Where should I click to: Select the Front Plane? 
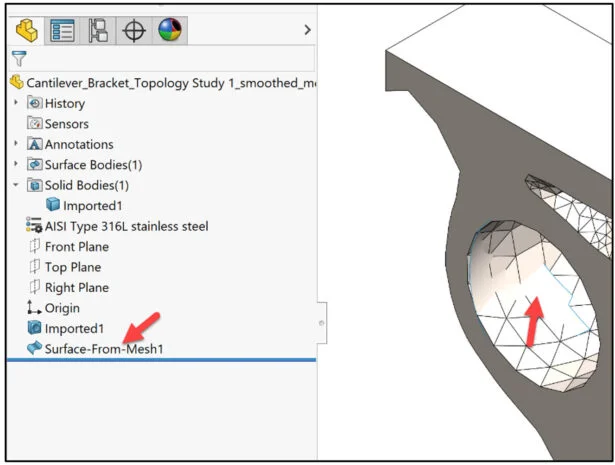[x=76, y=247]
